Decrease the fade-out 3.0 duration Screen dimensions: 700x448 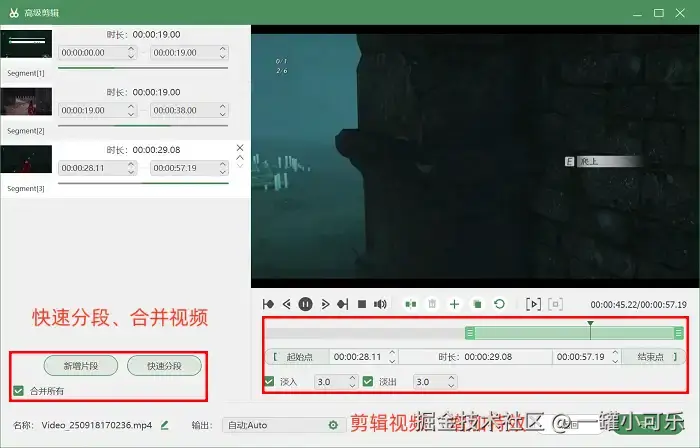coord(451,386)
